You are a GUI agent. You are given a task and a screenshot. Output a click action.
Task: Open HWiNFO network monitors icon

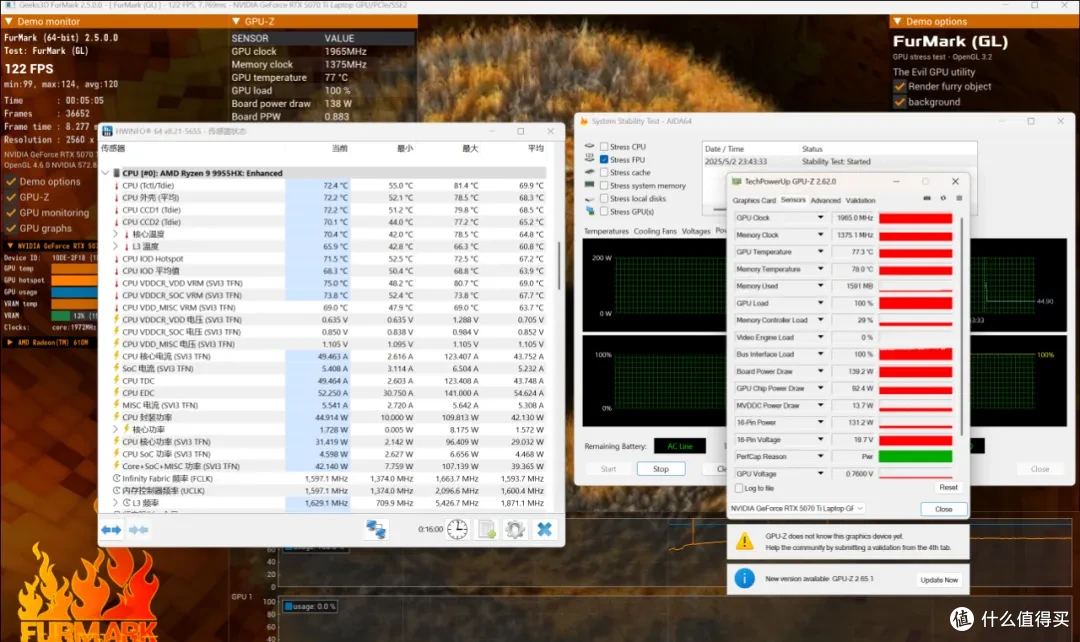pyautogui.click(x=376, y=529)
